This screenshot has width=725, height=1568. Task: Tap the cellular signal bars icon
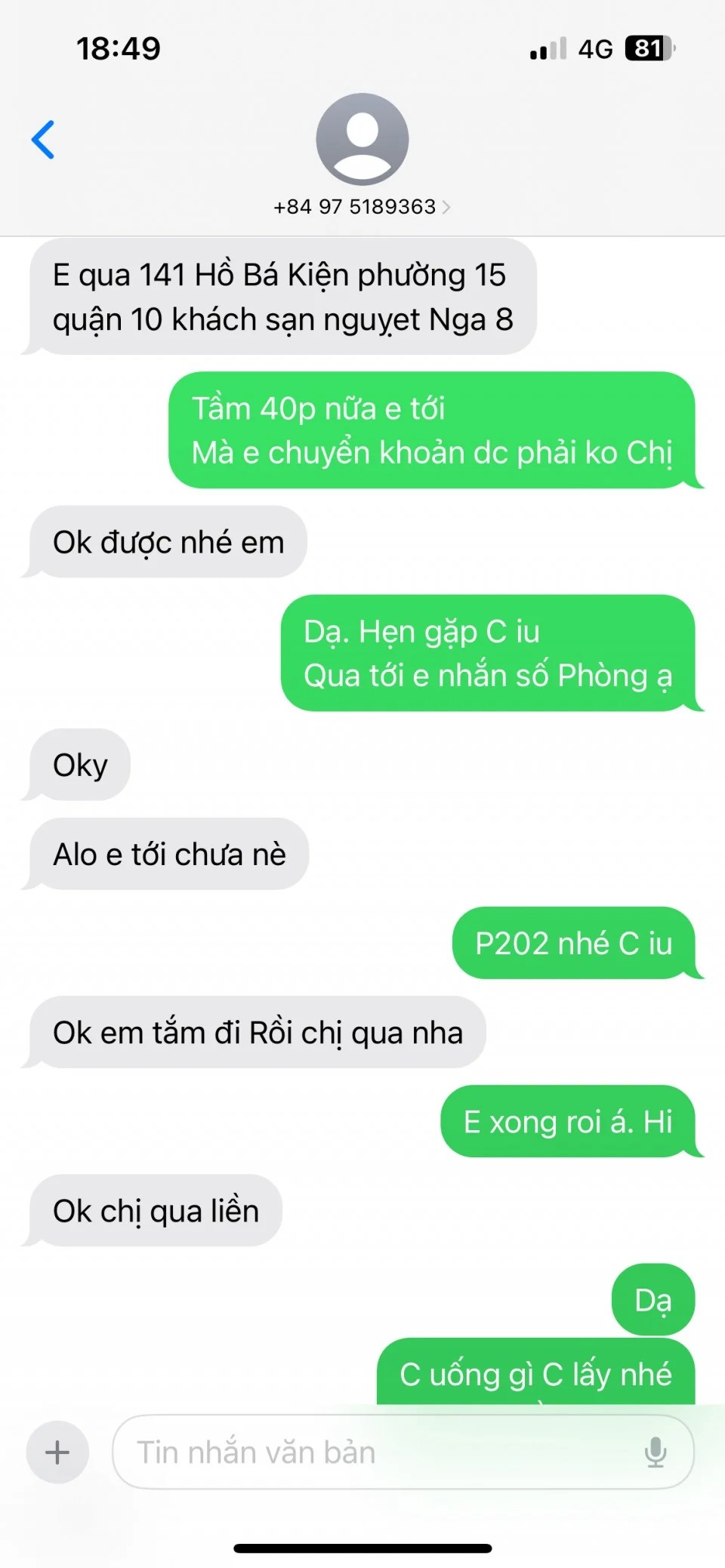pos(548,49)
